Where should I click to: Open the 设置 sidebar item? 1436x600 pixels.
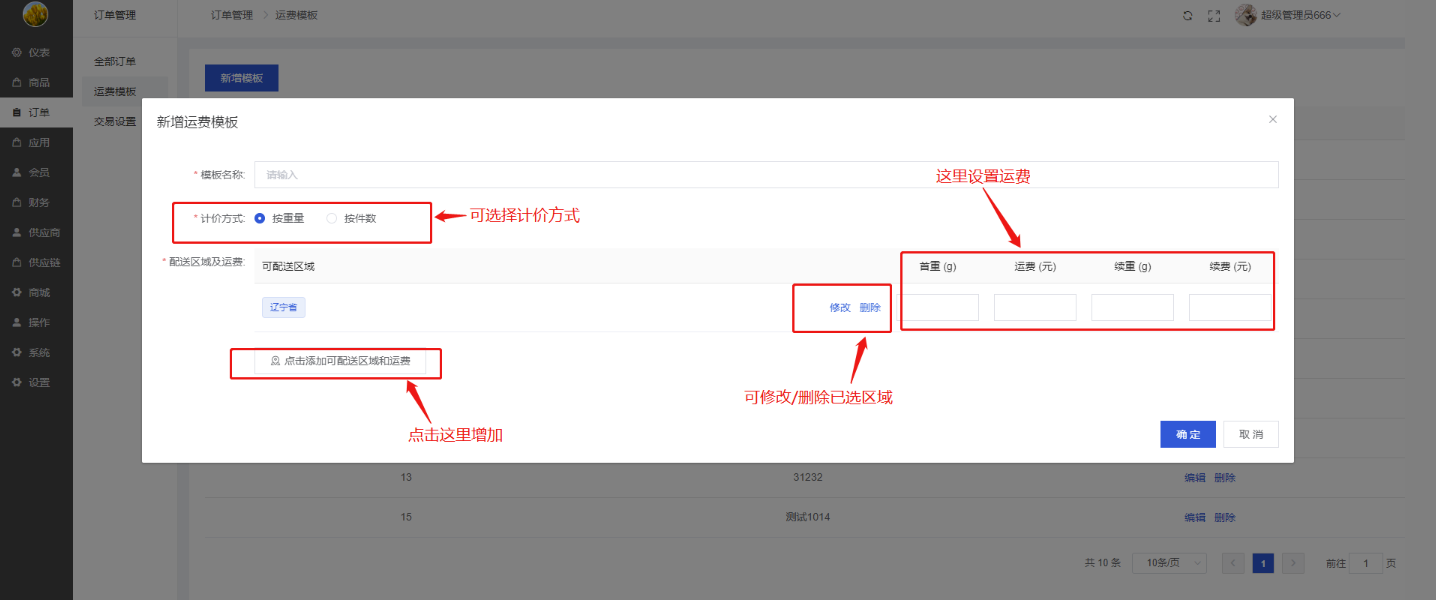[x=37, y=382]
